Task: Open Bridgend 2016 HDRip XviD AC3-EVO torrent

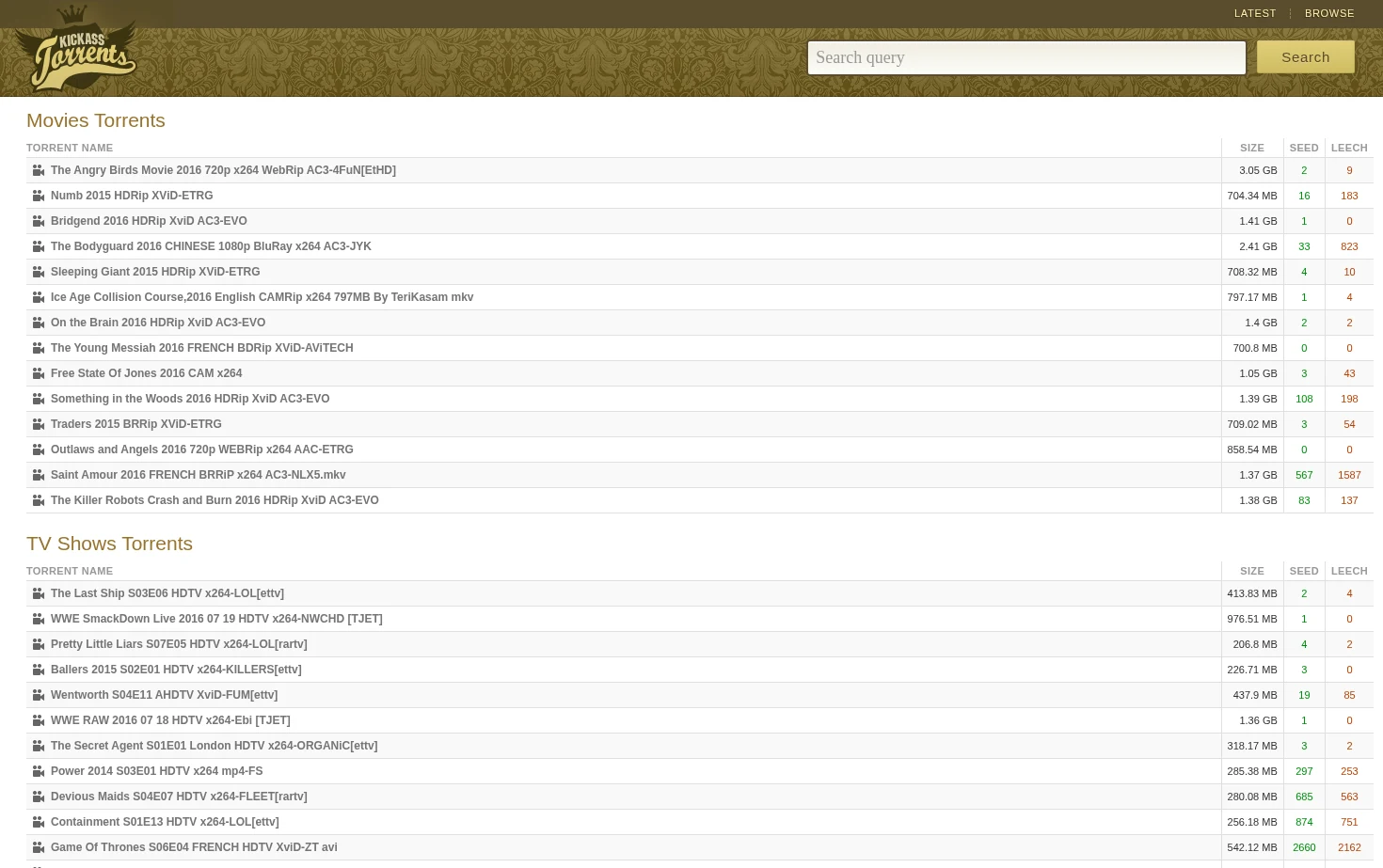Action: [x=149, y=221]
